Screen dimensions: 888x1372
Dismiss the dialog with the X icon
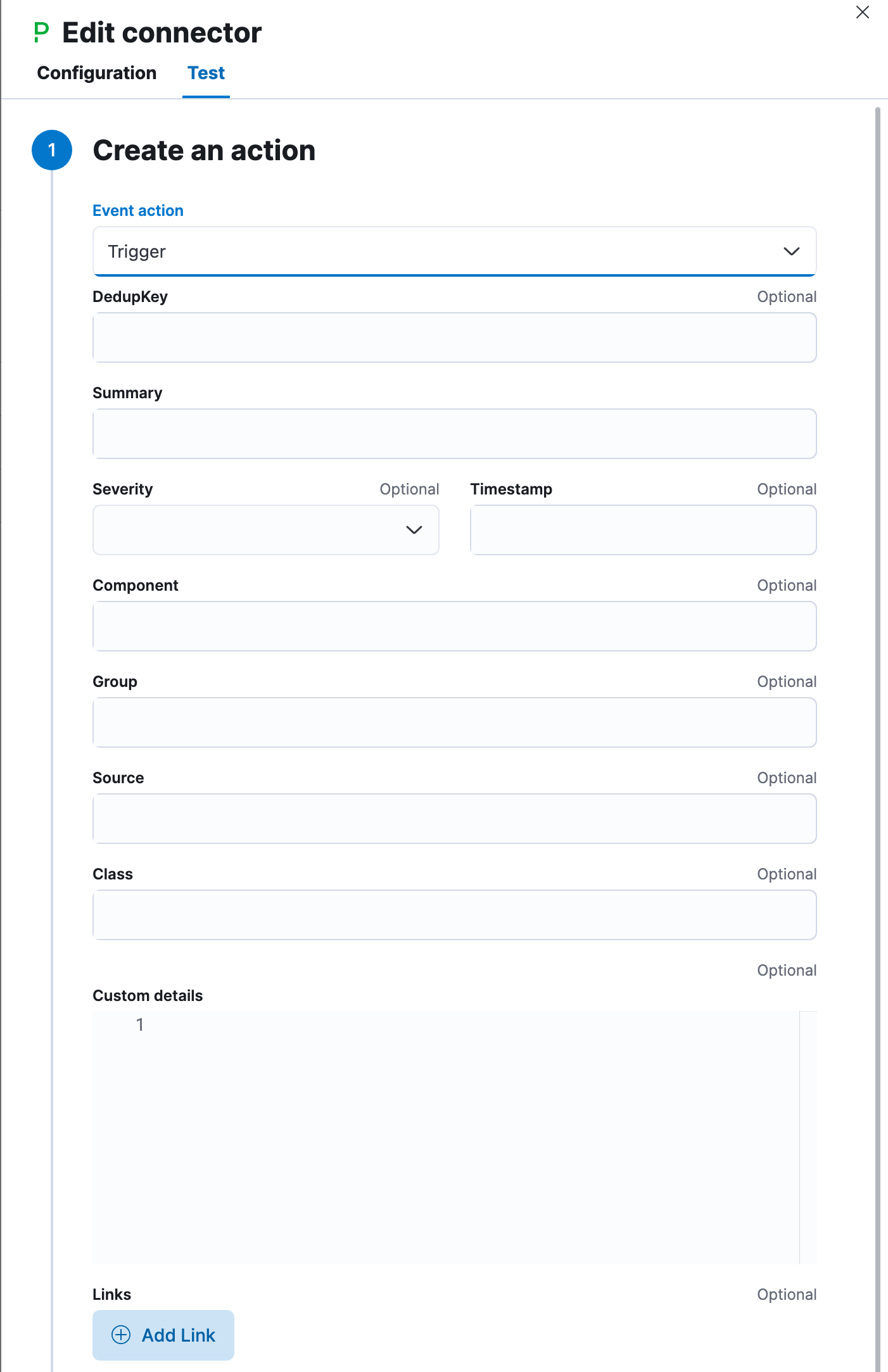point(862,12)
